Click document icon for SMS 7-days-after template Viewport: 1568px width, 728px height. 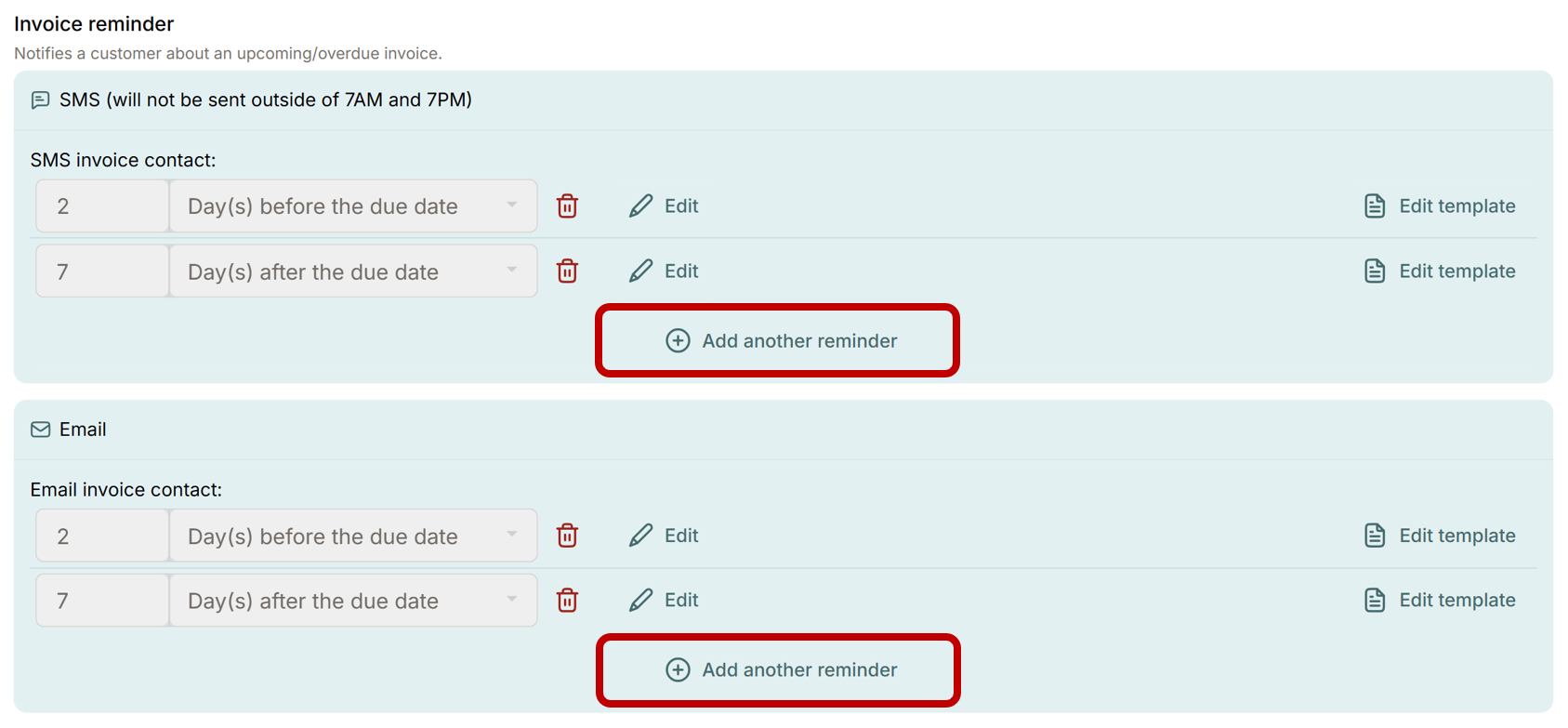pyautogui.click(x=1375, y=271)
